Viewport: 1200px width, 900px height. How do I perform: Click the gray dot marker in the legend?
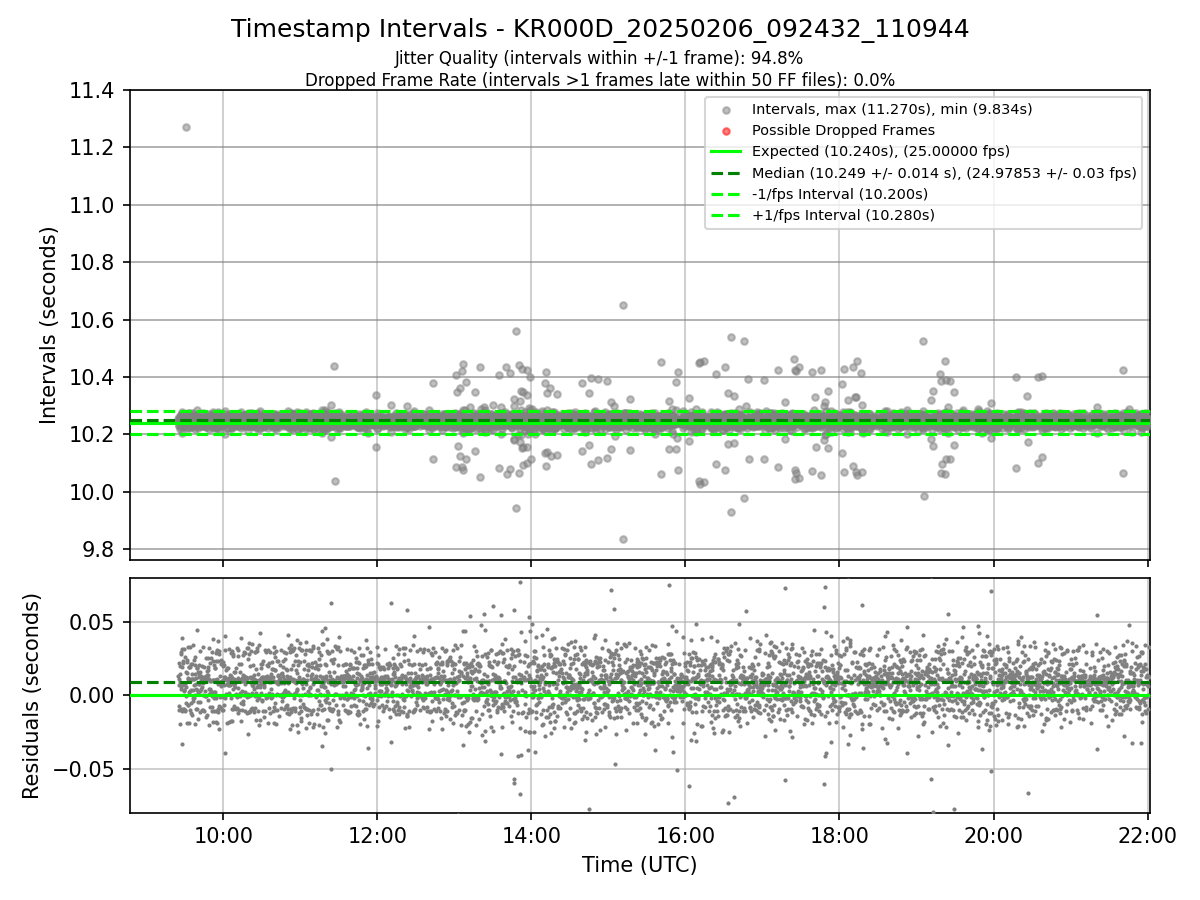tap(727, 110)
